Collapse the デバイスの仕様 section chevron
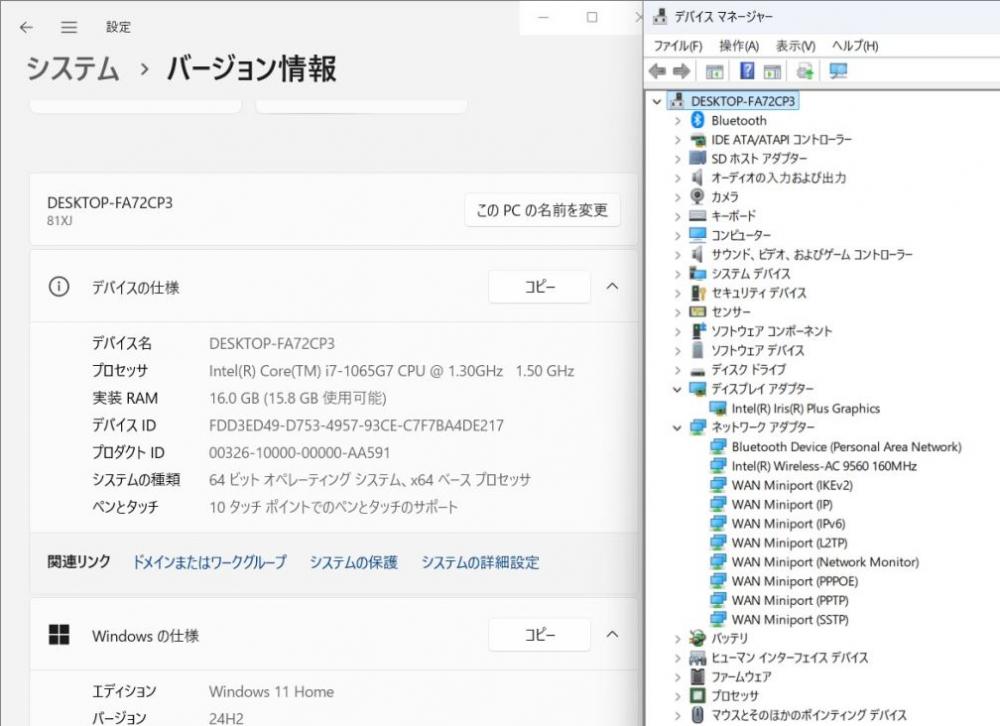Image resolution: width=1000 pixels, height=726 pixels. tap(612, 286)
